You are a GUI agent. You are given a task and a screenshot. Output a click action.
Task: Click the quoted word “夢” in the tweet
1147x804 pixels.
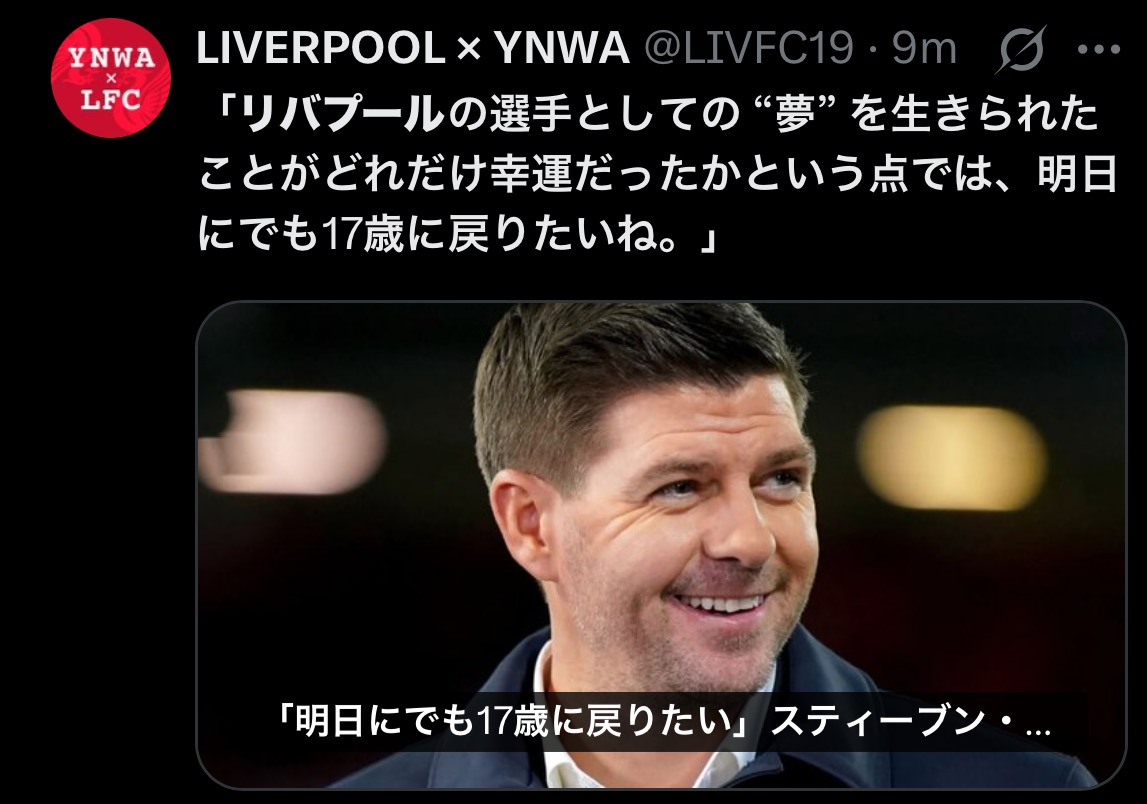pos(793,115)
